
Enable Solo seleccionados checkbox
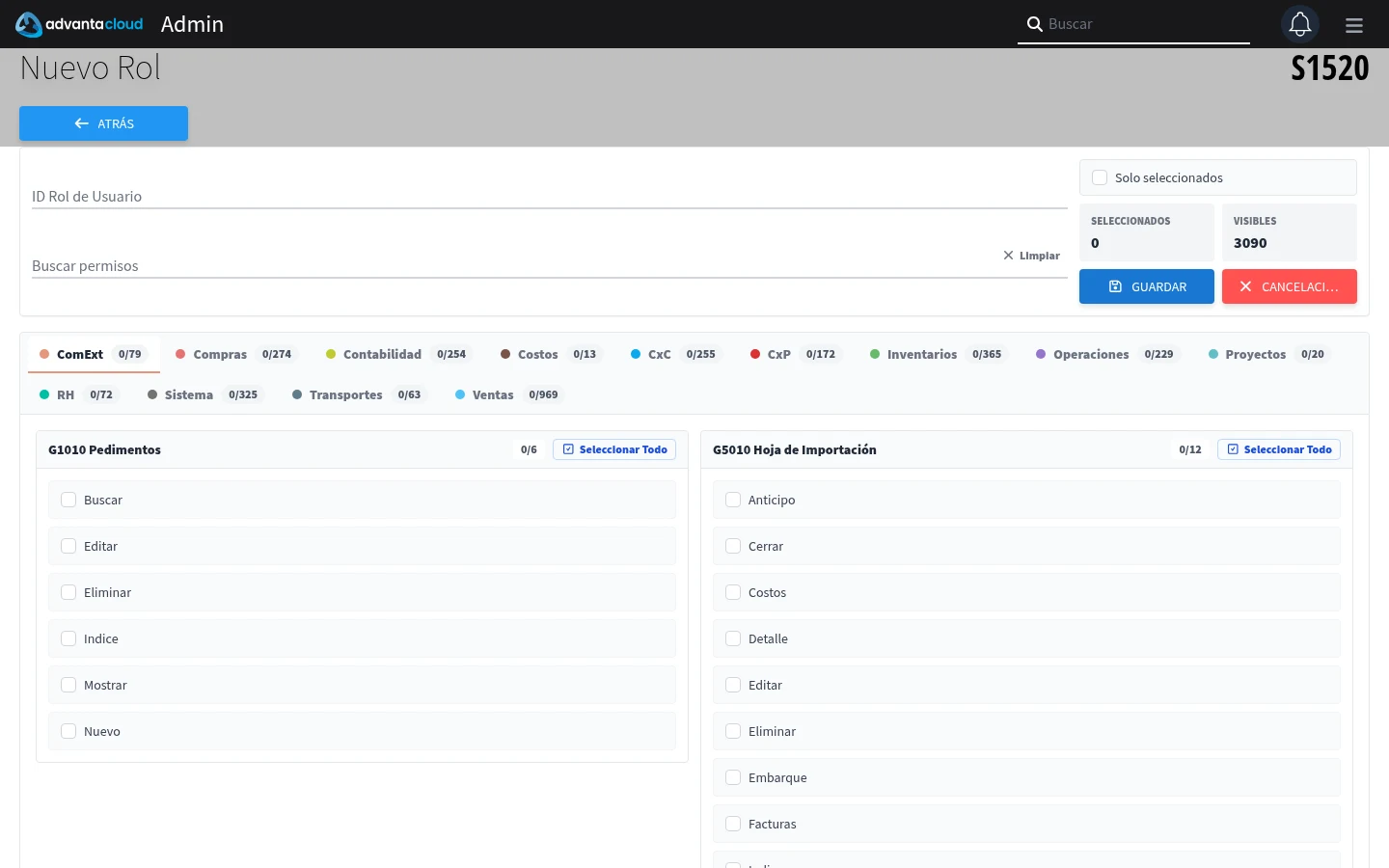tap(1100, 177)
